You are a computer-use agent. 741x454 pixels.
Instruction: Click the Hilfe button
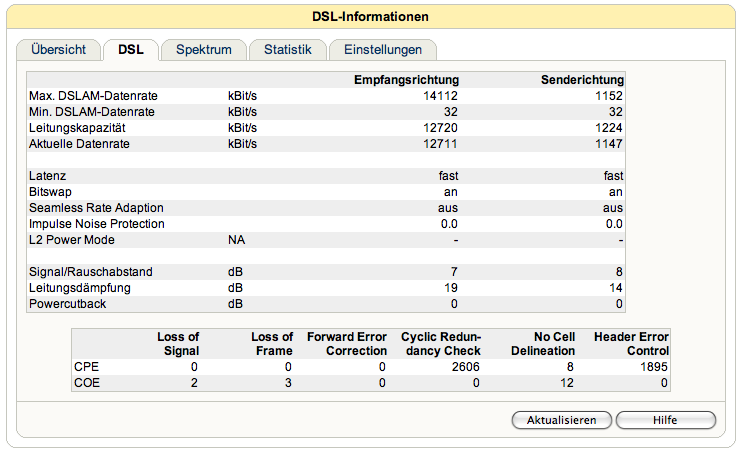tap(665, 420)
